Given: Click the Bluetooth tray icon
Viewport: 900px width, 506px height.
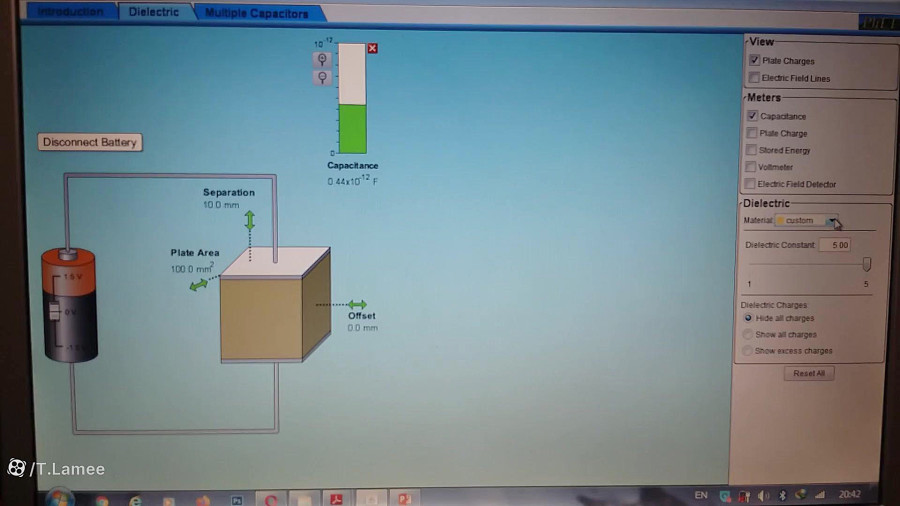Looking at the screenshot, I should 782,495.
